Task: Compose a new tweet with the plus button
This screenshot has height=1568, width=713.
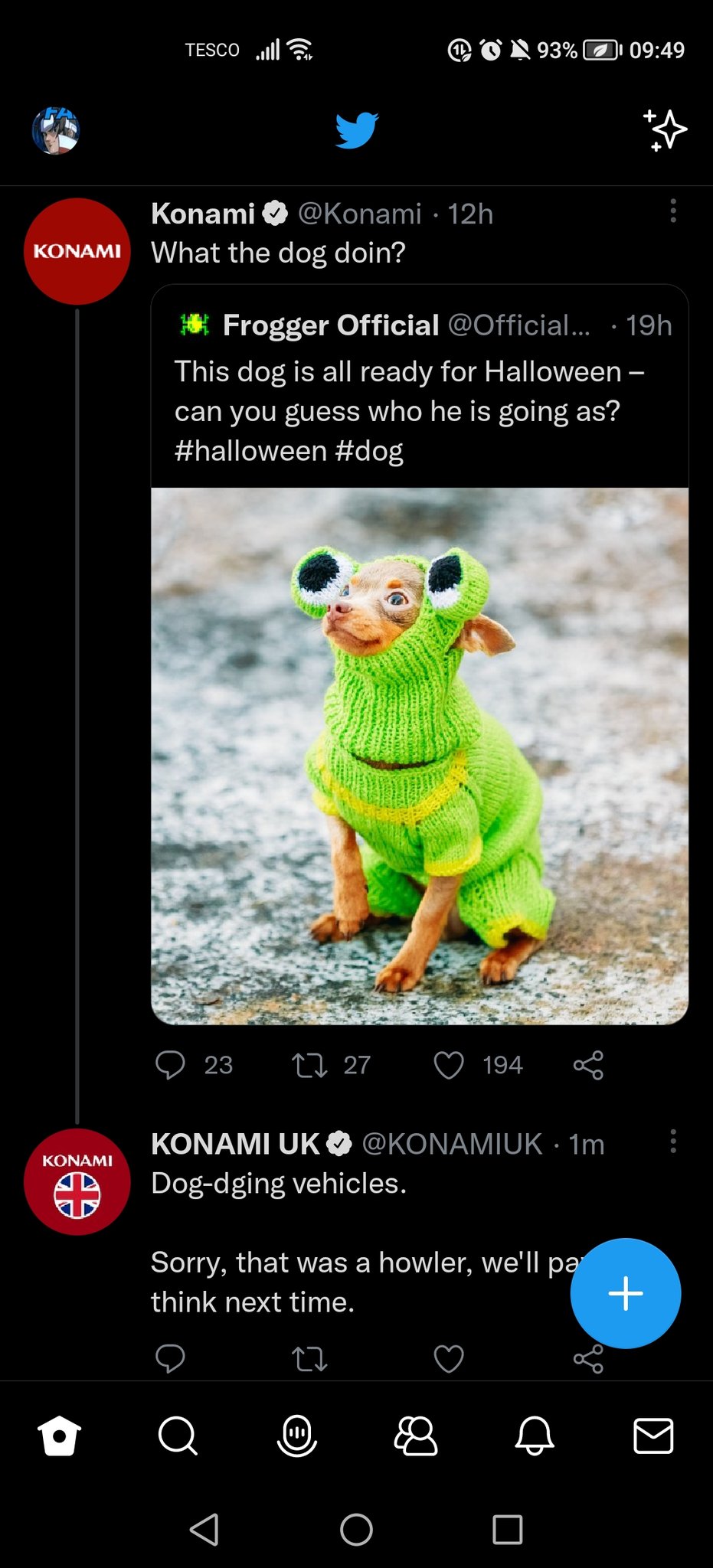Action: click(x=625, y=1293)
